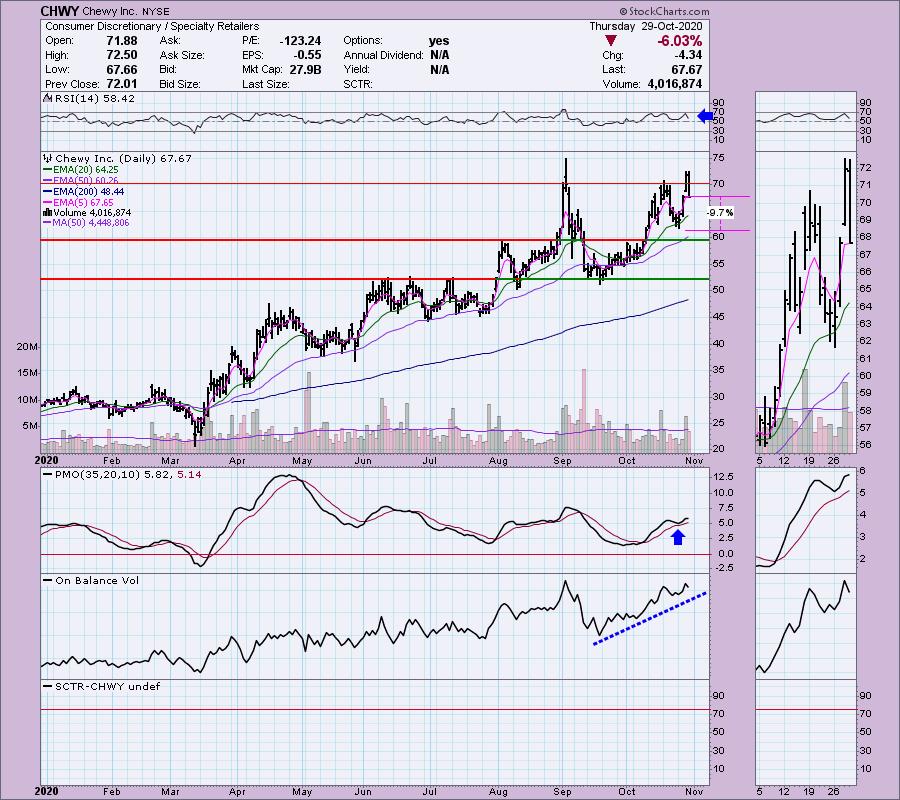Click the 'SCTR:' label in the header

358,84
